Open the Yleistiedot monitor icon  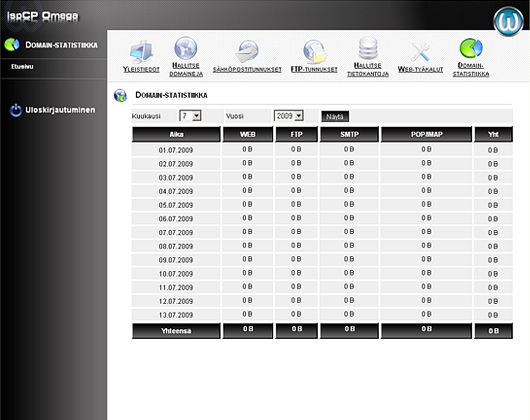click(141, 52)
